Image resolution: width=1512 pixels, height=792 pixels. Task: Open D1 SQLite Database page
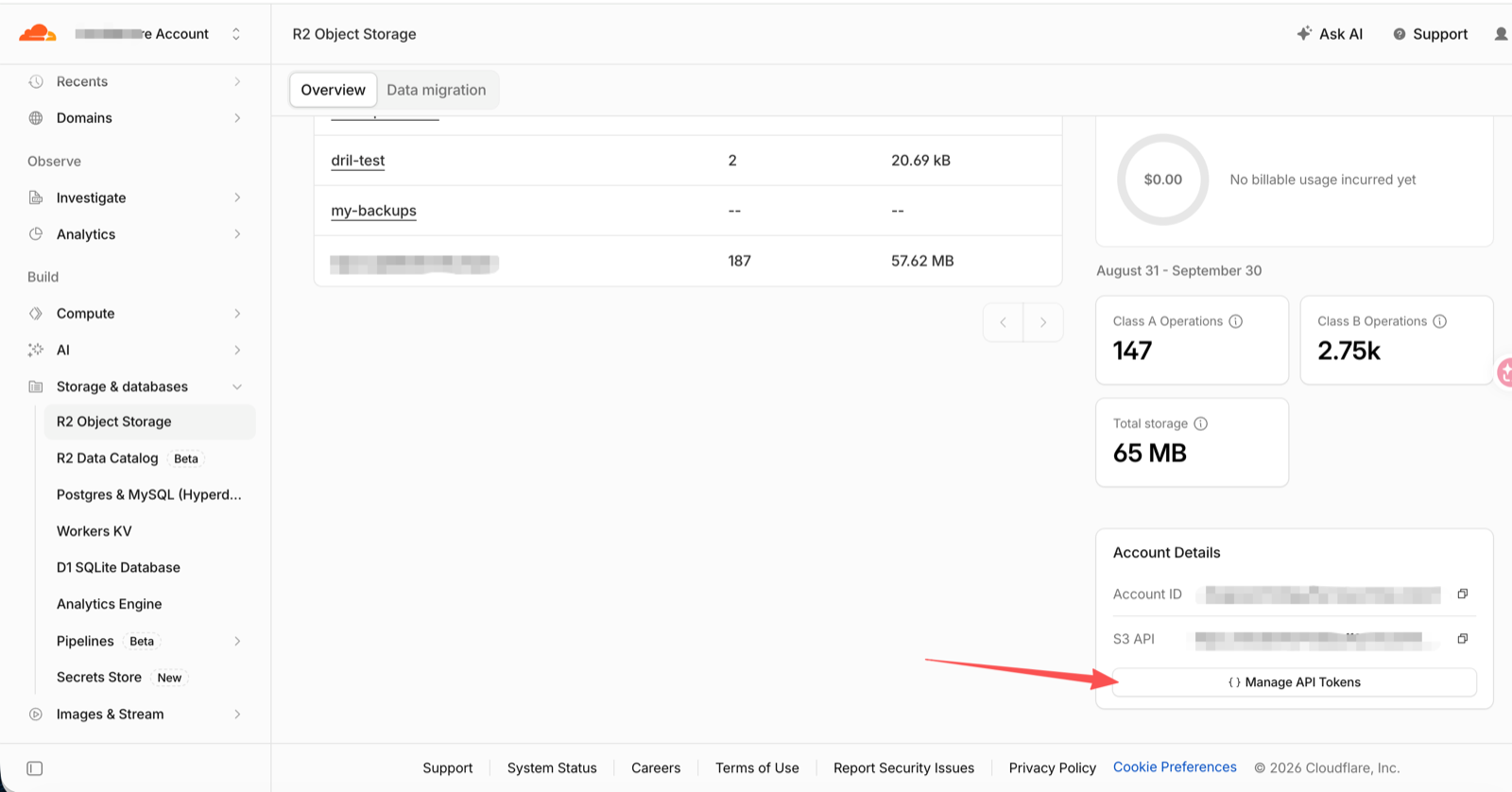pos(118,567)
